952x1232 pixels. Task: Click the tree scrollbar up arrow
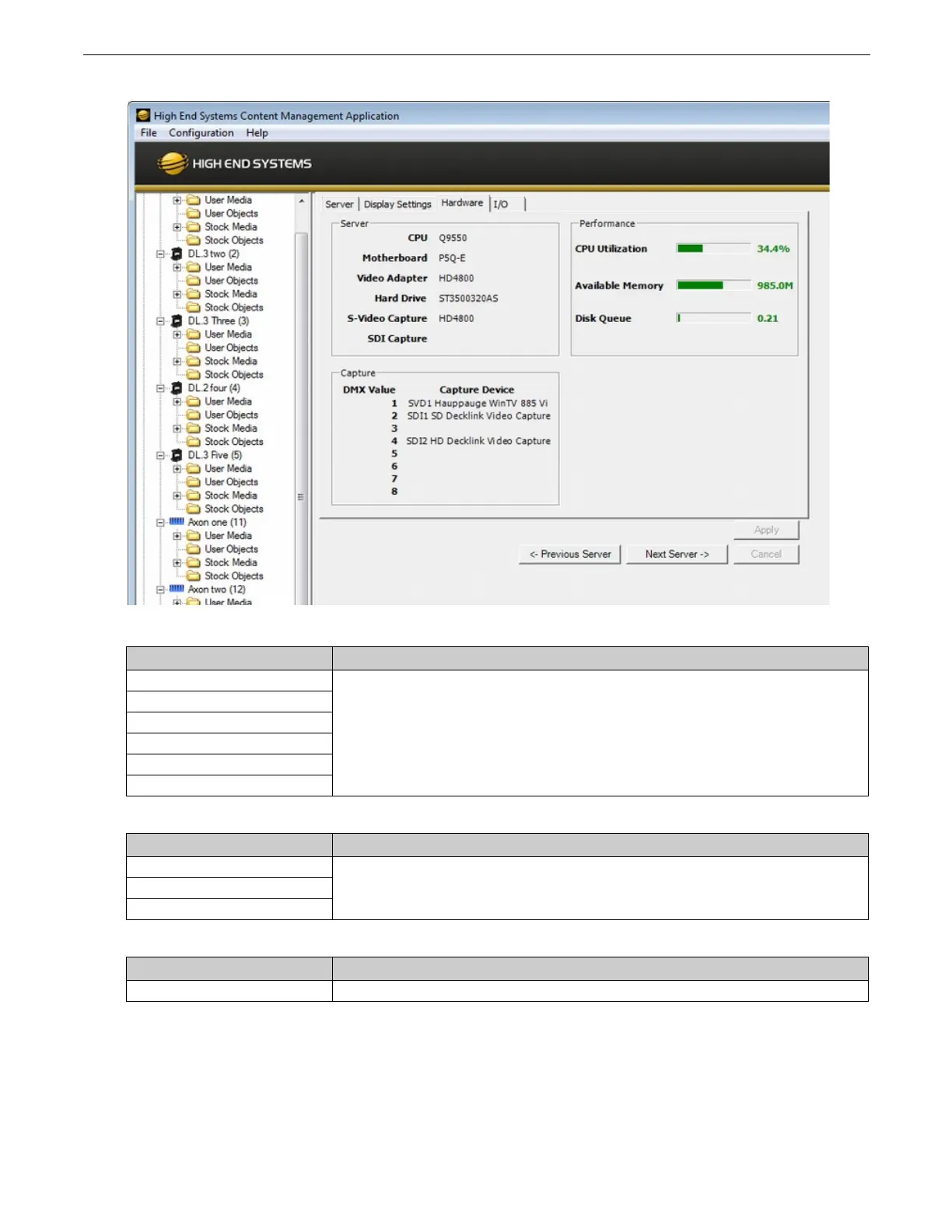pyautogui.click(x=302, y=201)
